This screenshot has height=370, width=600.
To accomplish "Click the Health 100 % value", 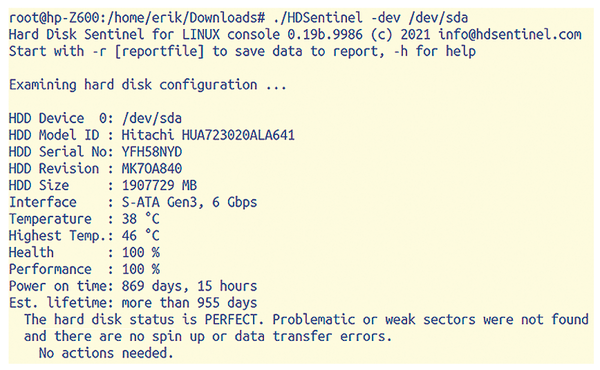I will [140, 253].
